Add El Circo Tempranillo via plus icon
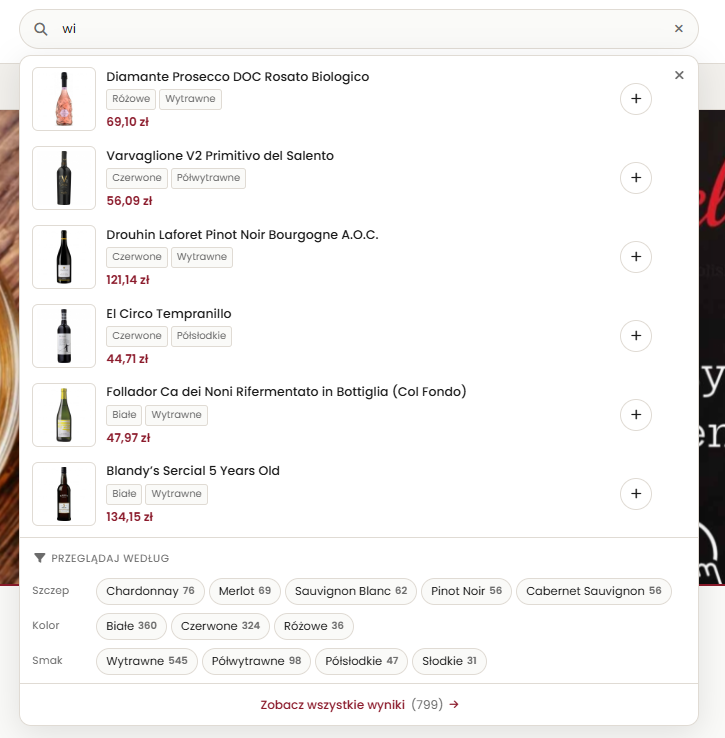 click(636, 336)
